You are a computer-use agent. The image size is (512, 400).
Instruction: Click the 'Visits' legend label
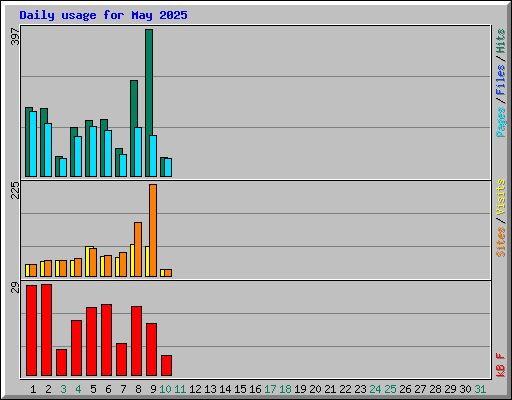500,198
